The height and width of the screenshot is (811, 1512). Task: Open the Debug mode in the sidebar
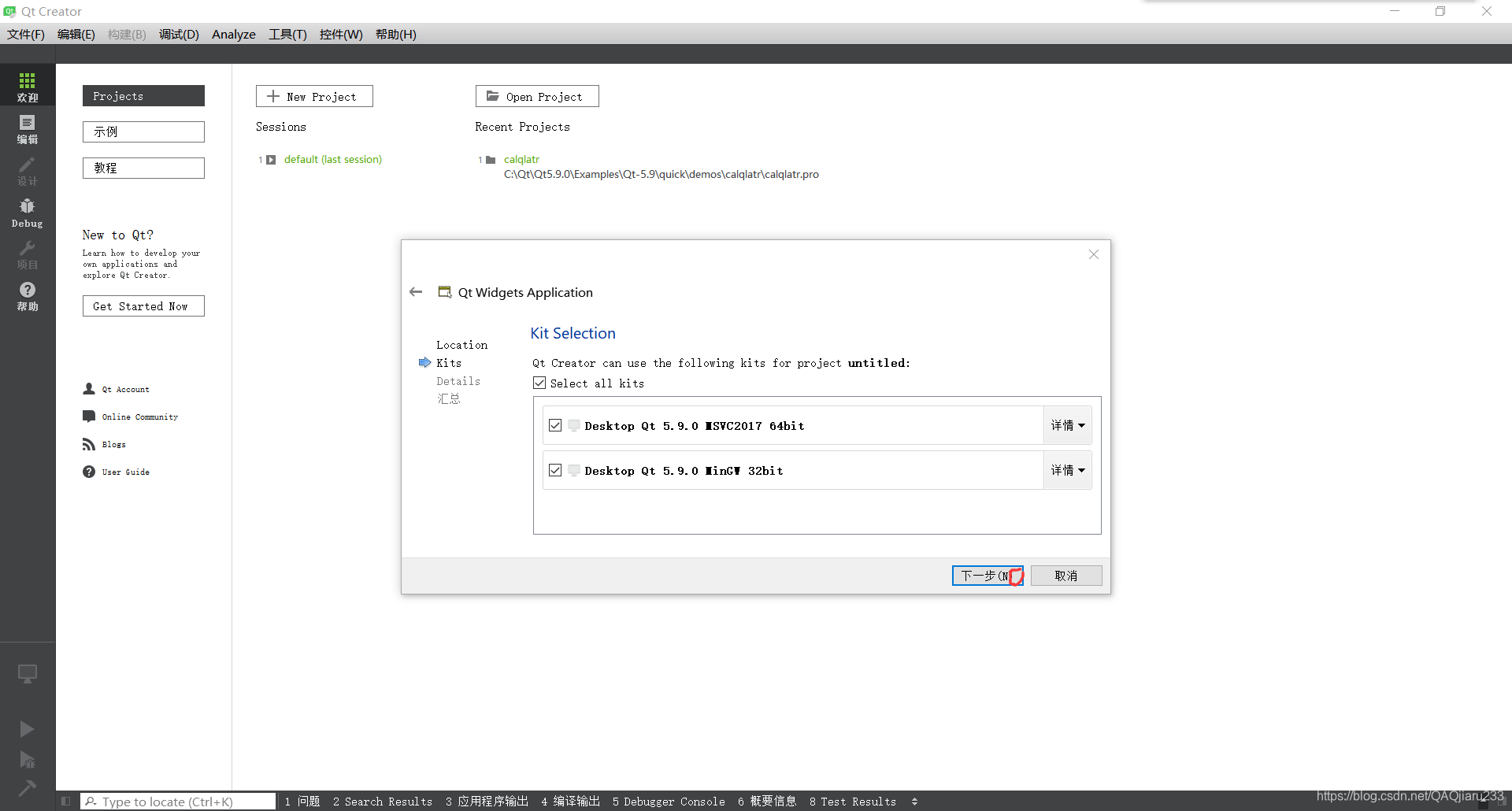(x=28, y=213)
